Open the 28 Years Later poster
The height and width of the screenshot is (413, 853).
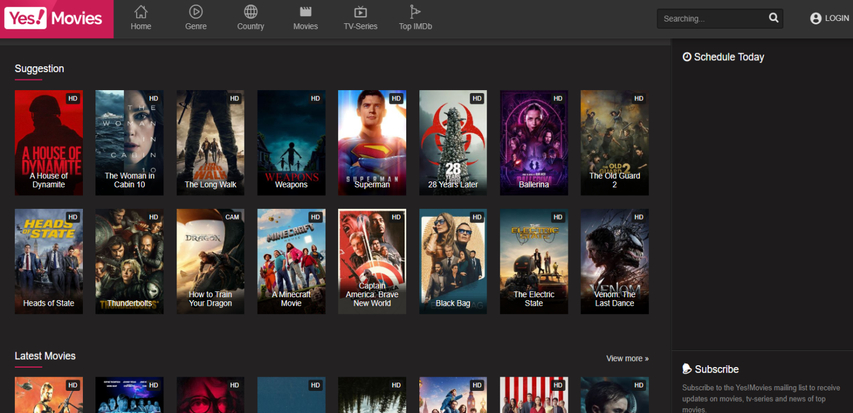pos(453,143)
